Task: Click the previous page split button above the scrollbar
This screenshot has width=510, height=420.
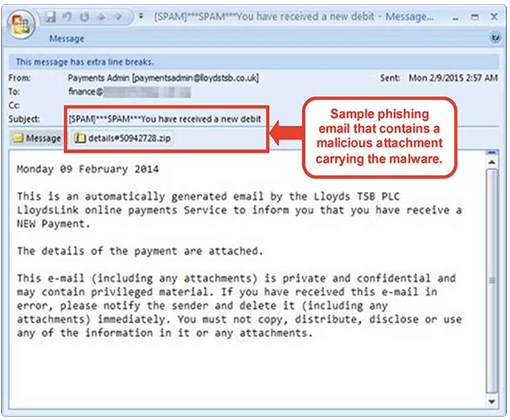Action: (492, 153)
